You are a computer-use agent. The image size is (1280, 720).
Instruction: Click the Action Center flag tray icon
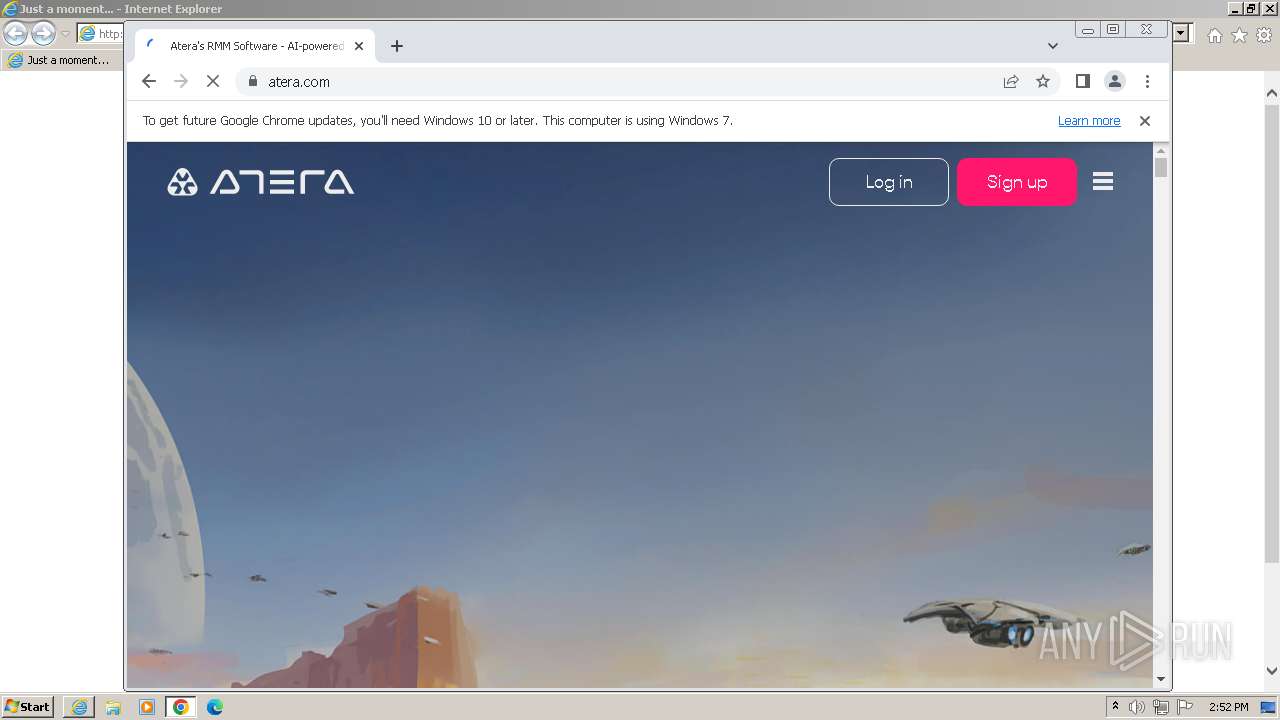pos(1185,707)
